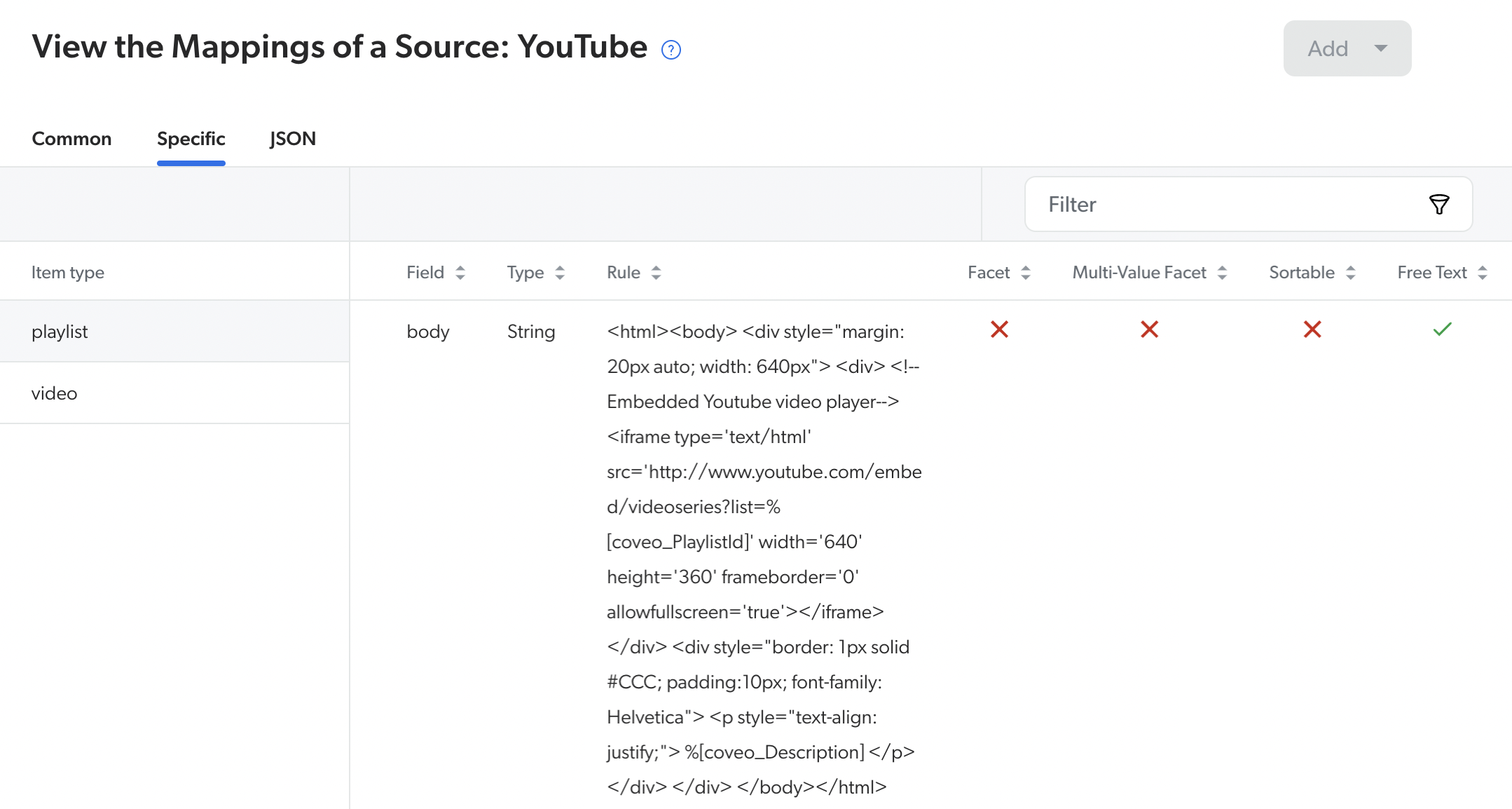This screenshot has width=1512, height=809.
Task: Select the playlist item type
Action: pyautogui.click(x=59, y=331)
